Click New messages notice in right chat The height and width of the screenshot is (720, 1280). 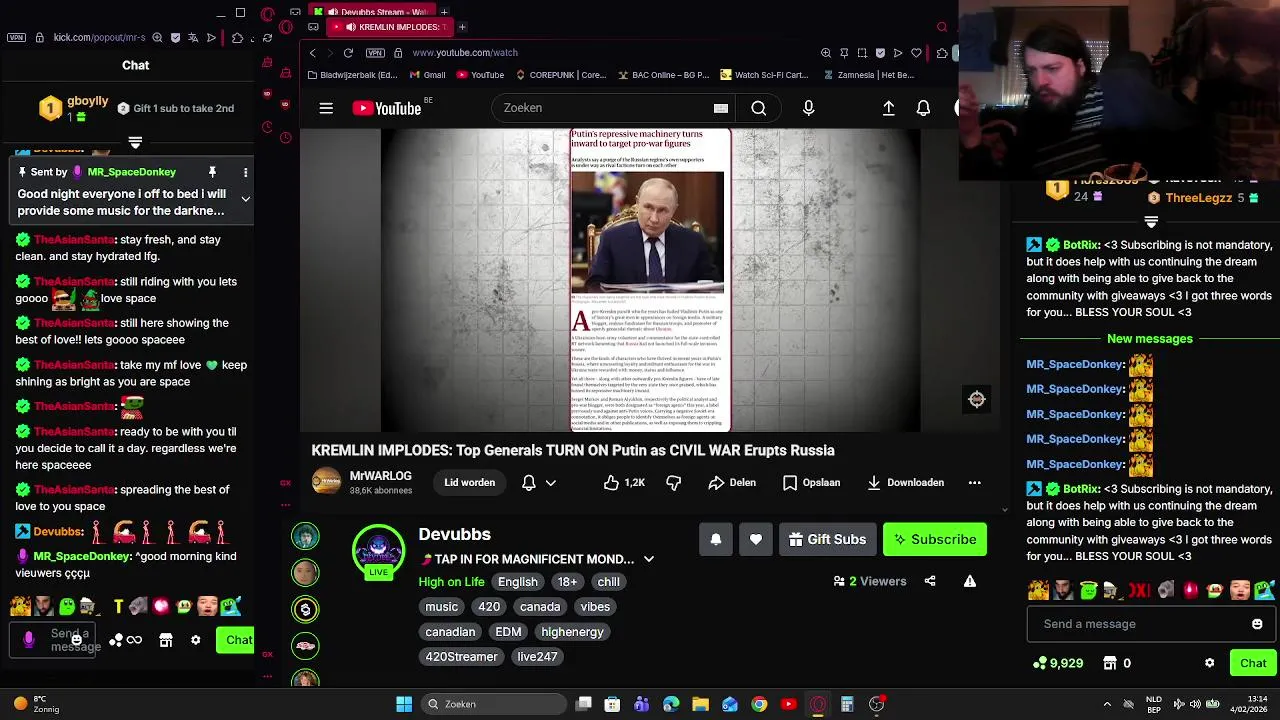[1150, 339]
